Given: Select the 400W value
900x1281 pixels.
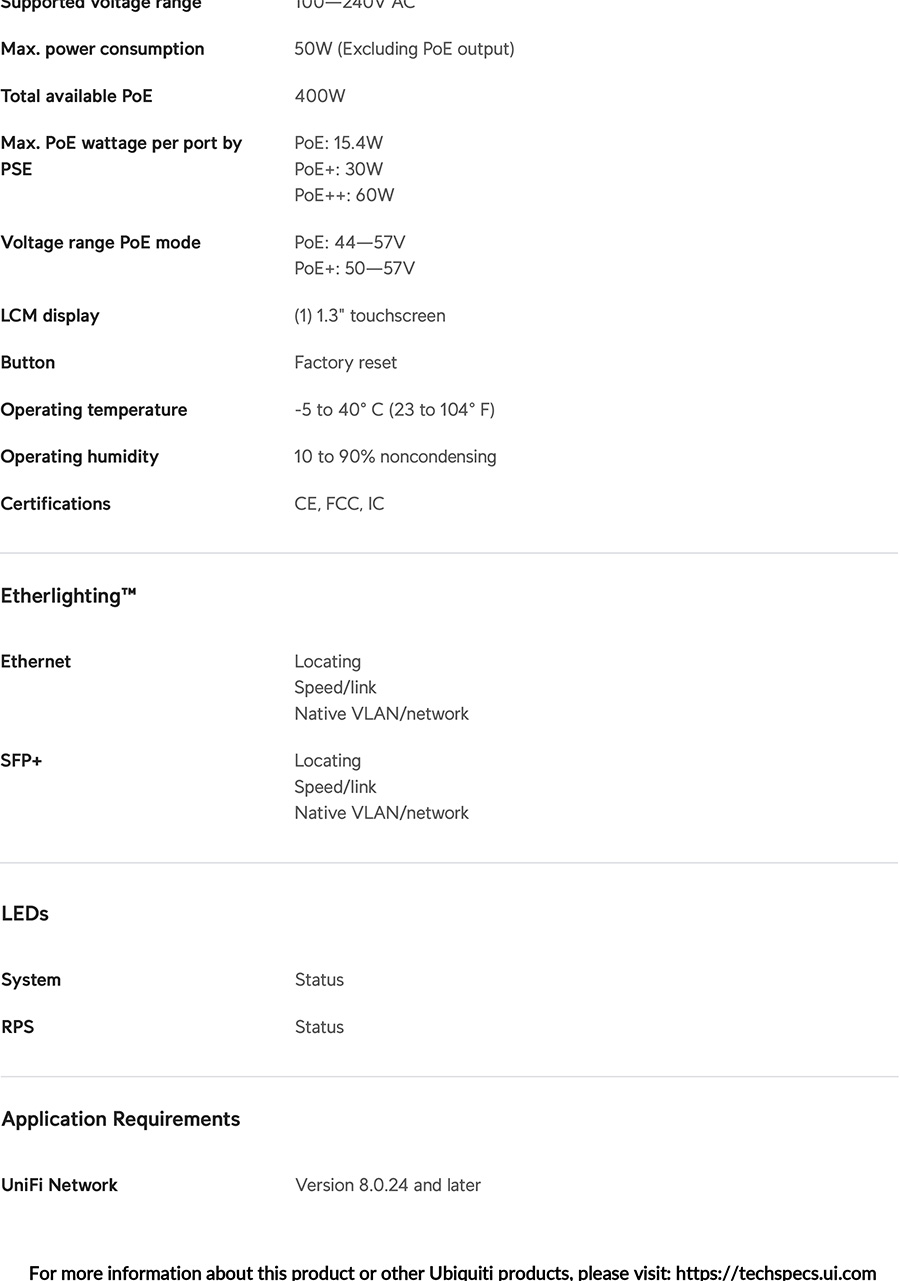Looking at the screenshot, I should (x=320, y=96).
